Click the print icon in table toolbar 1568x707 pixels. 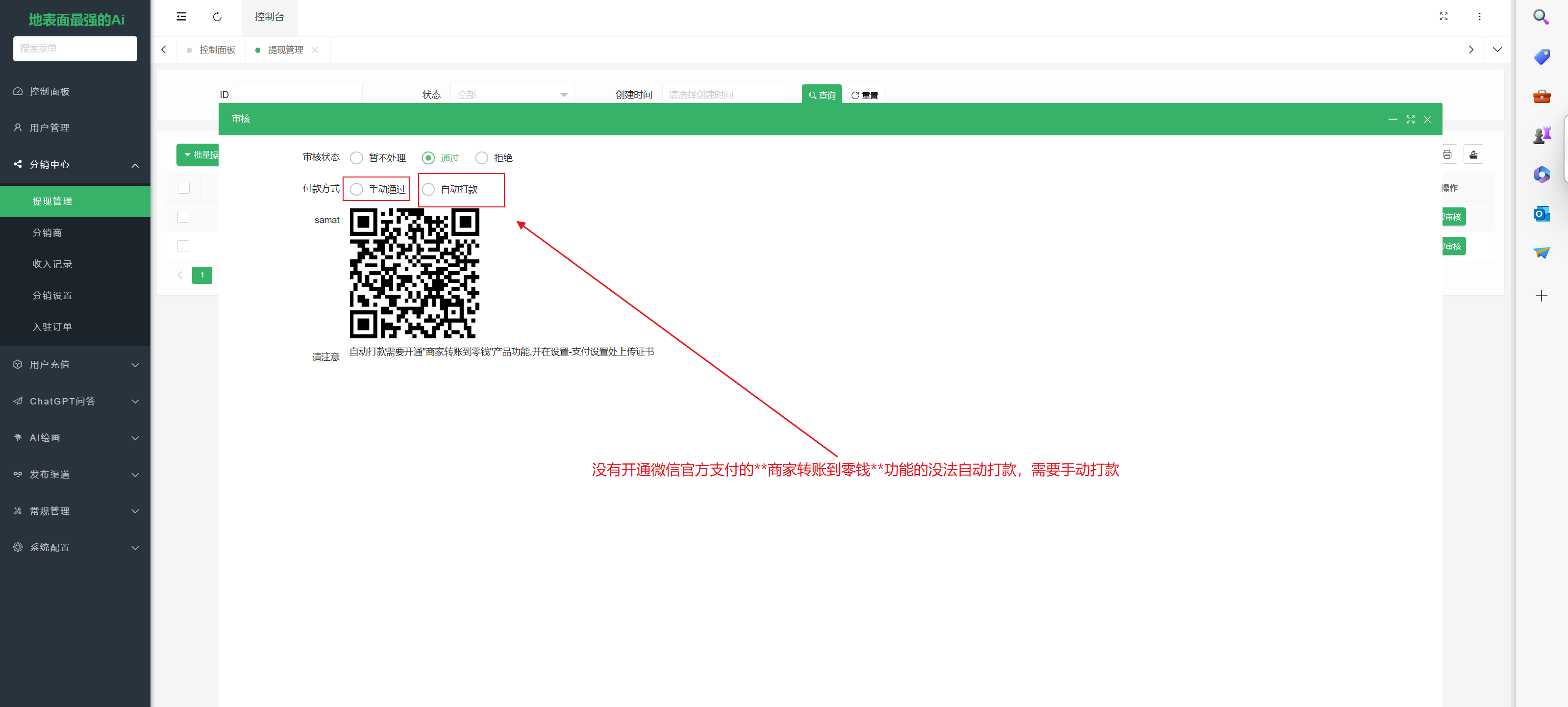1447,154
